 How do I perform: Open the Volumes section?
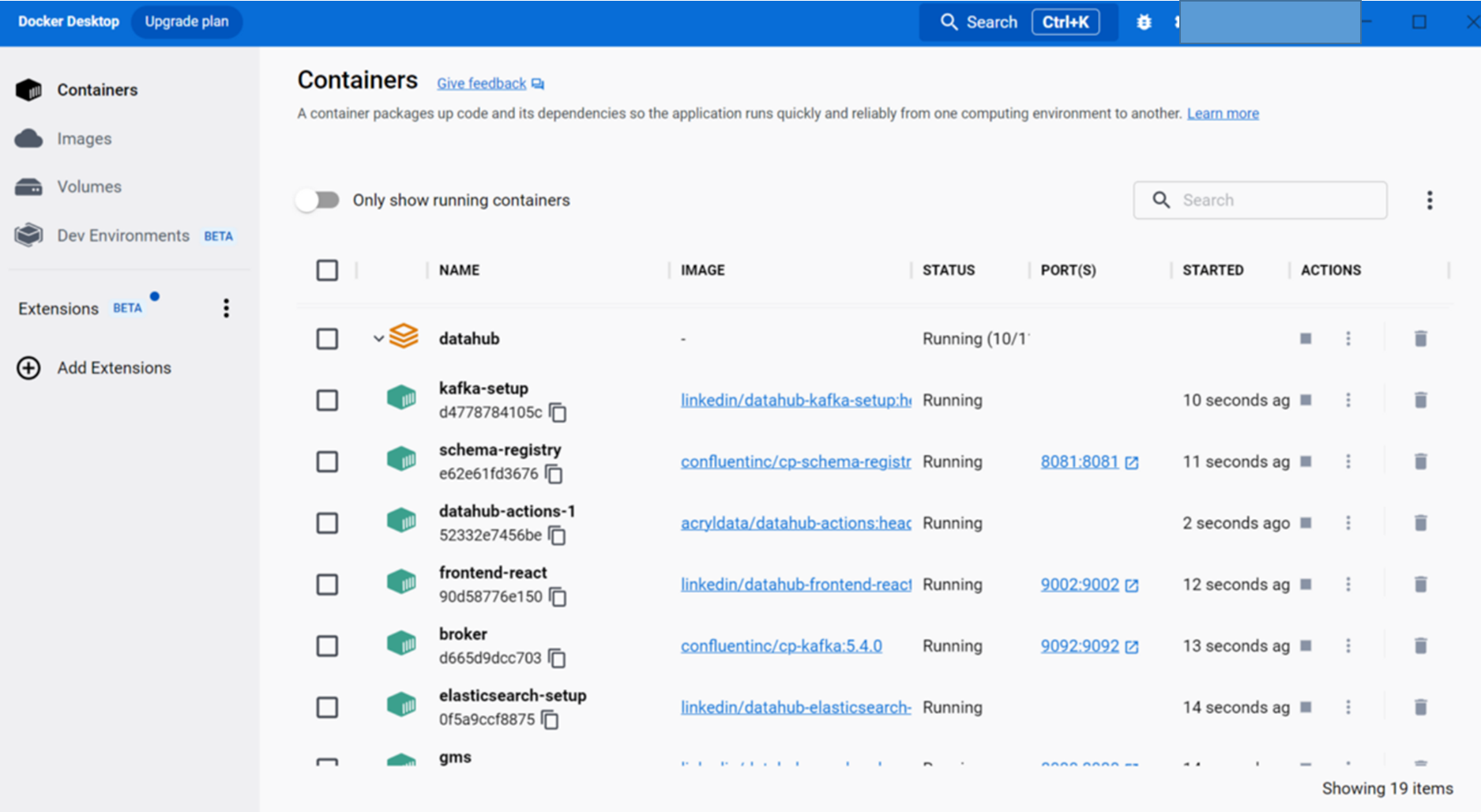click(88, 187)
